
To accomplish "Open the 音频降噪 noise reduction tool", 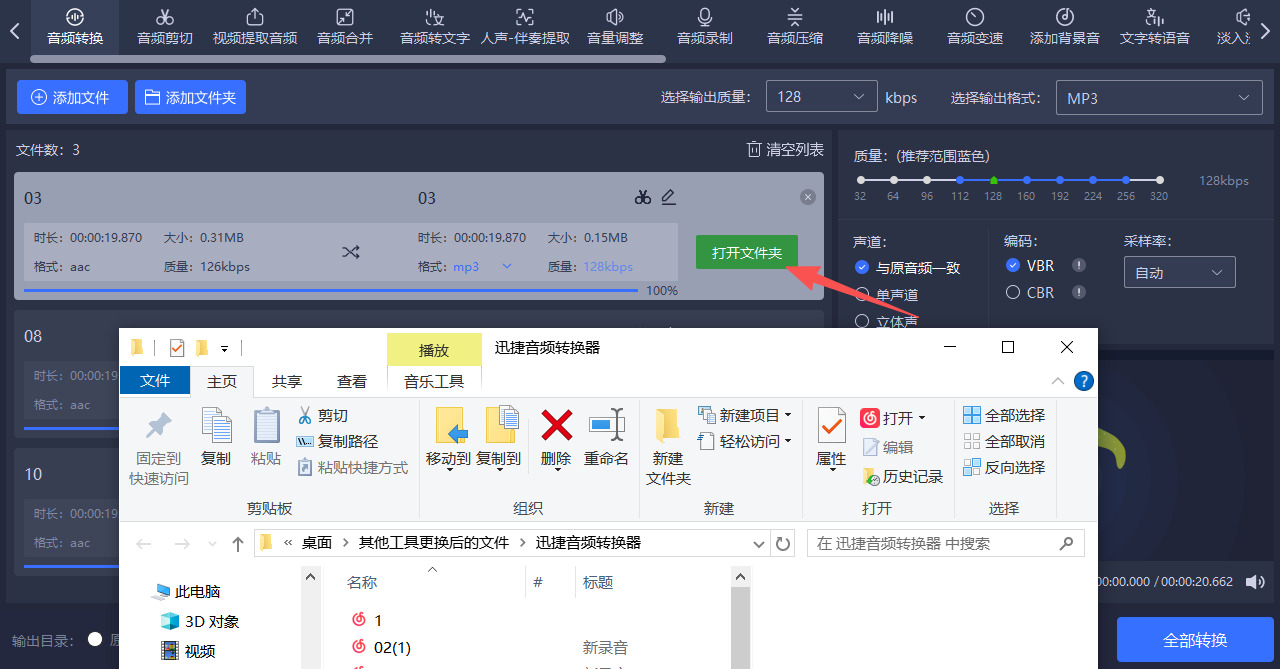I will (885, 27).
